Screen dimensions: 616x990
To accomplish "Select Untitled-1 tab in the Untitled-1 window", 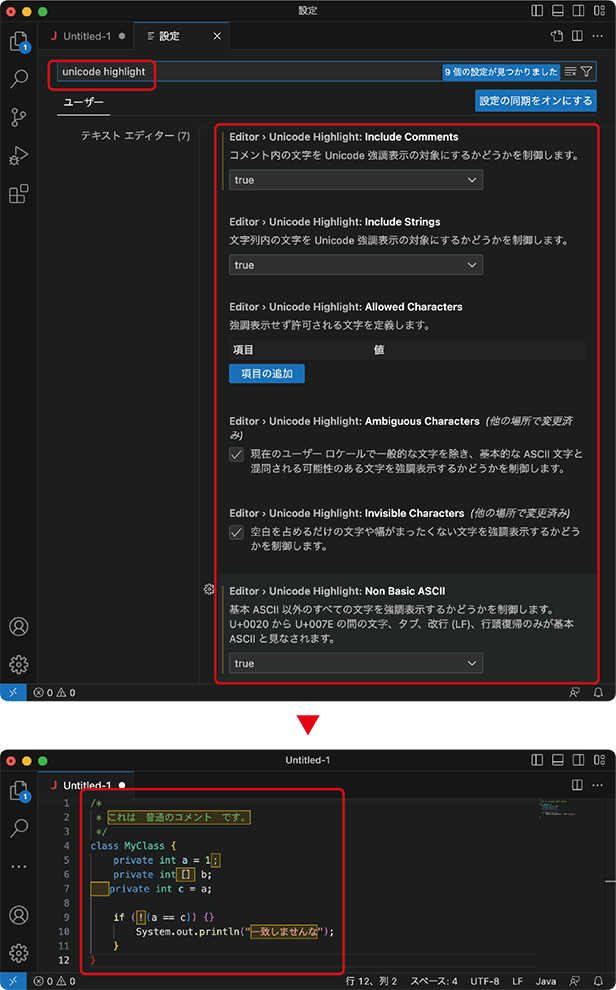I will click(87, 785).
